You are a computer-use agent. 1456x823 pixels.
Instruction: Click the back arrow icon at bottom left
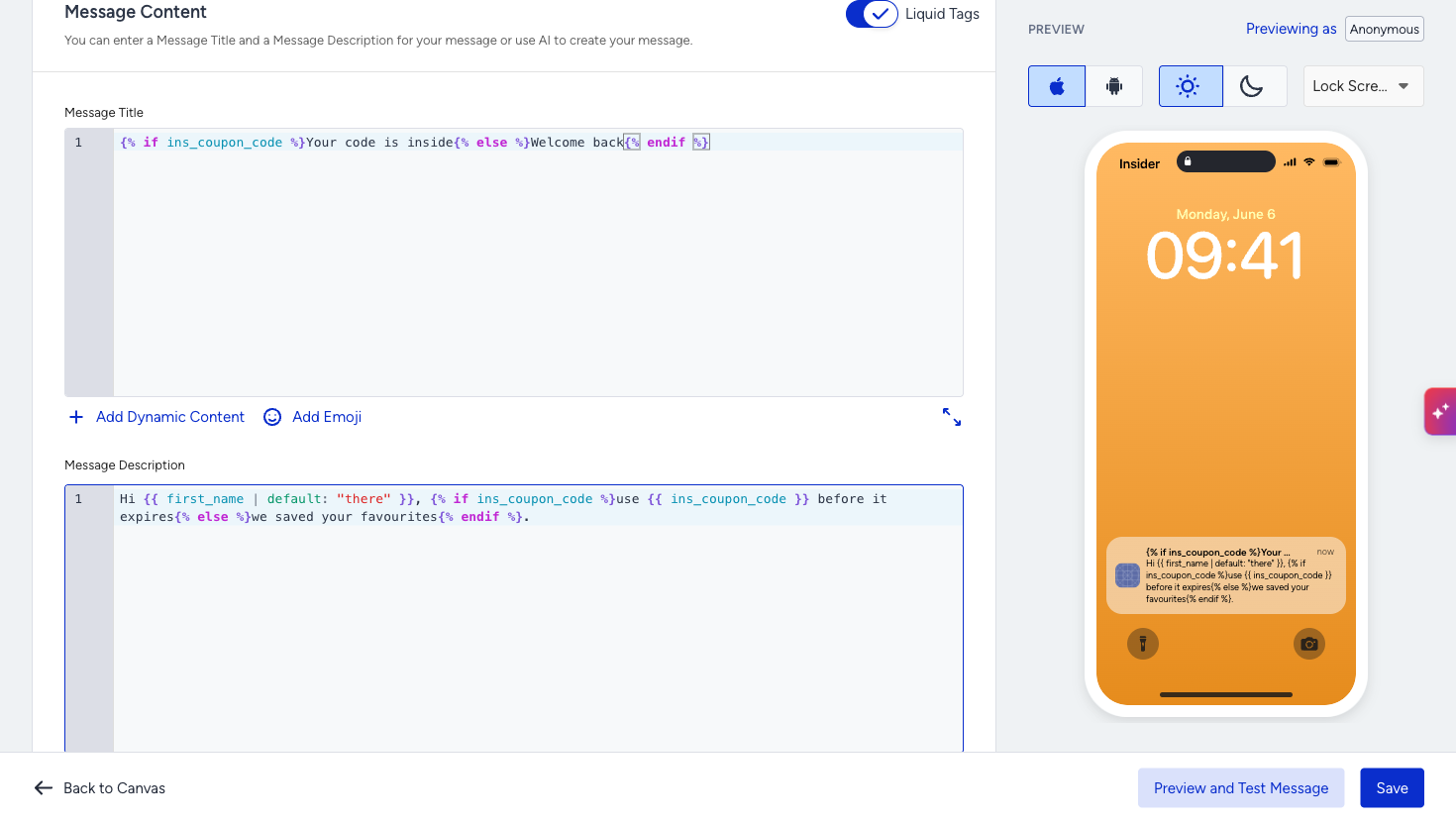(x=44, y=788)
